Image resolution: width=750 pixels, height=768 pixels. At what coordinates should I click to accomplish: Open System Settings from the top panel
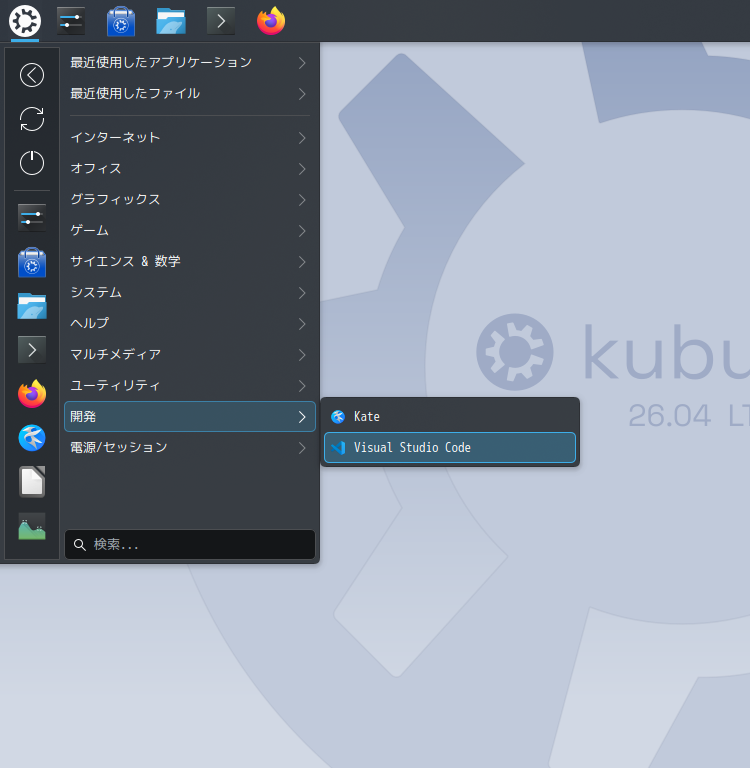coord(71,21)
